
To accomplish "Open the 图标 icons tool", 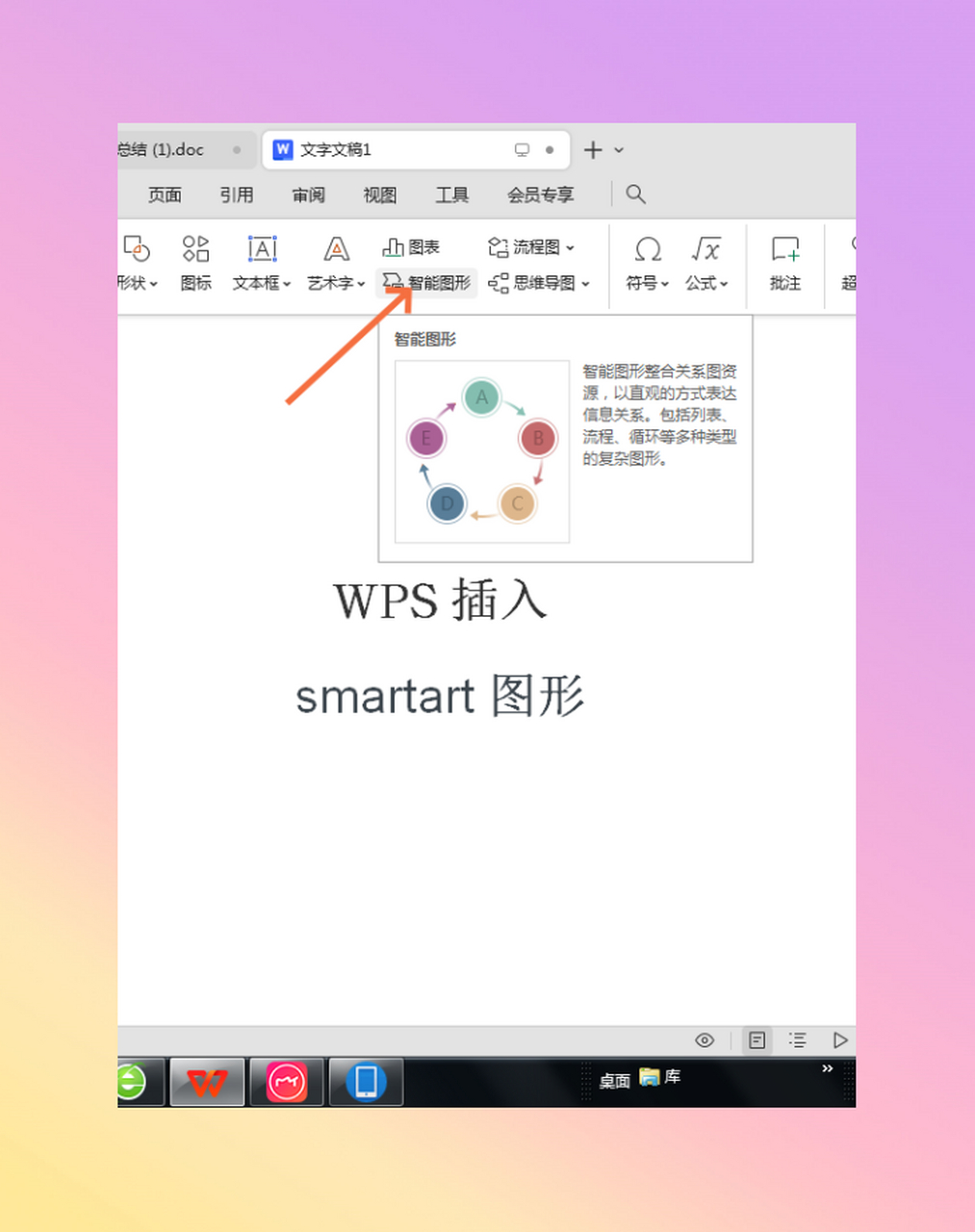I will point(194,263).
